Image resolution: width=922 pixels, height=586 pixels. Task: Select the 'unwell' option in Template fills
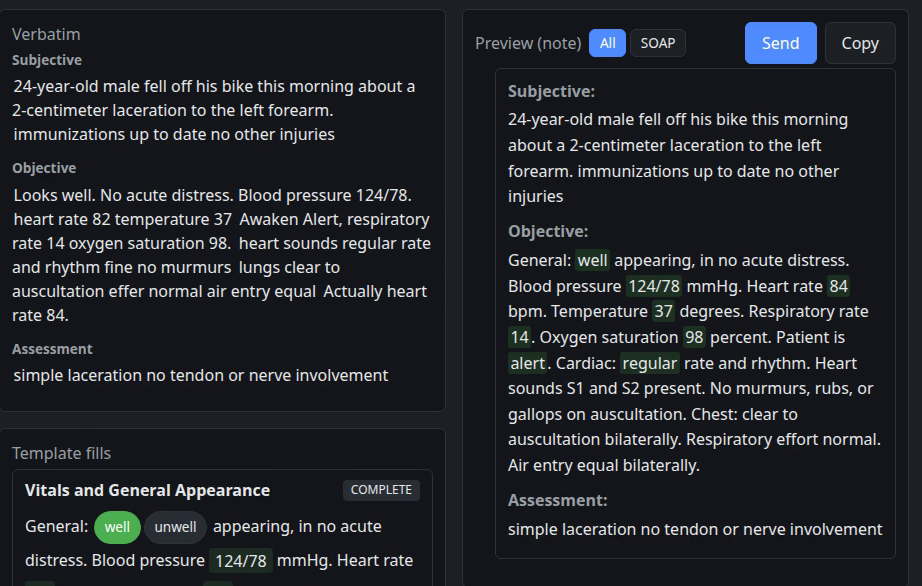pos(175,527)
